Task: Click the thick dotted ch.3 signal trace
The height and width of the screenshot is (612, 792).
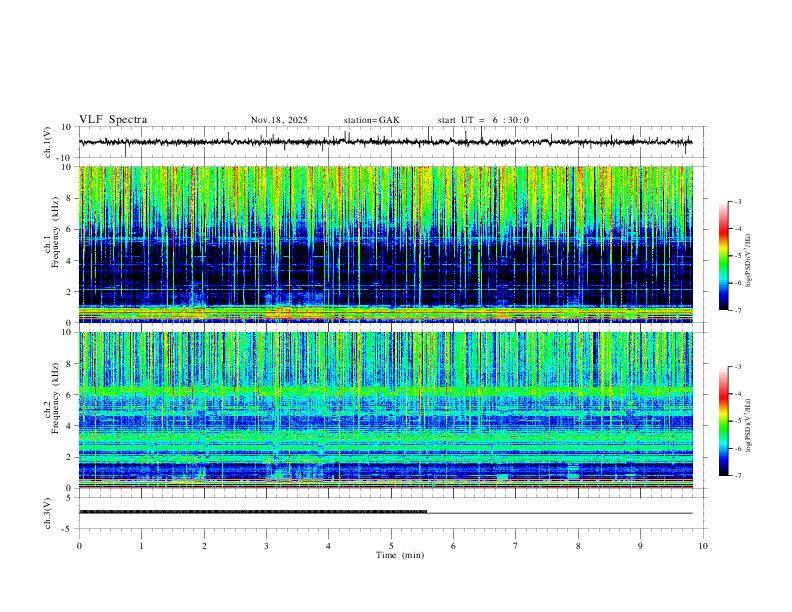Action: pyautogui.click(x=253, y=512)
